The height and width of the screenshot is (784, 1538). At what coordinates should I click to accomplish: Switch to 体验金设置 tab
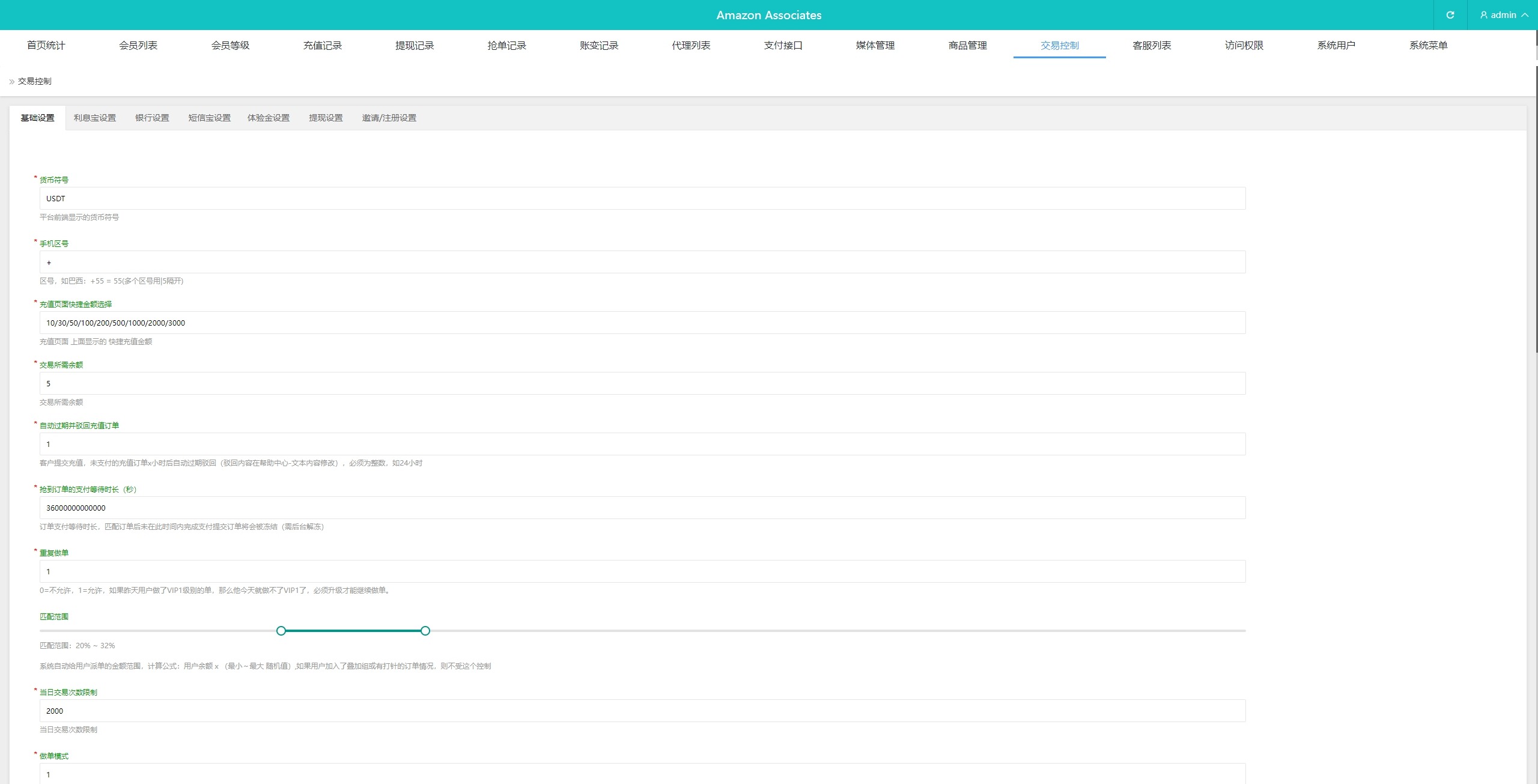[269, 118]
